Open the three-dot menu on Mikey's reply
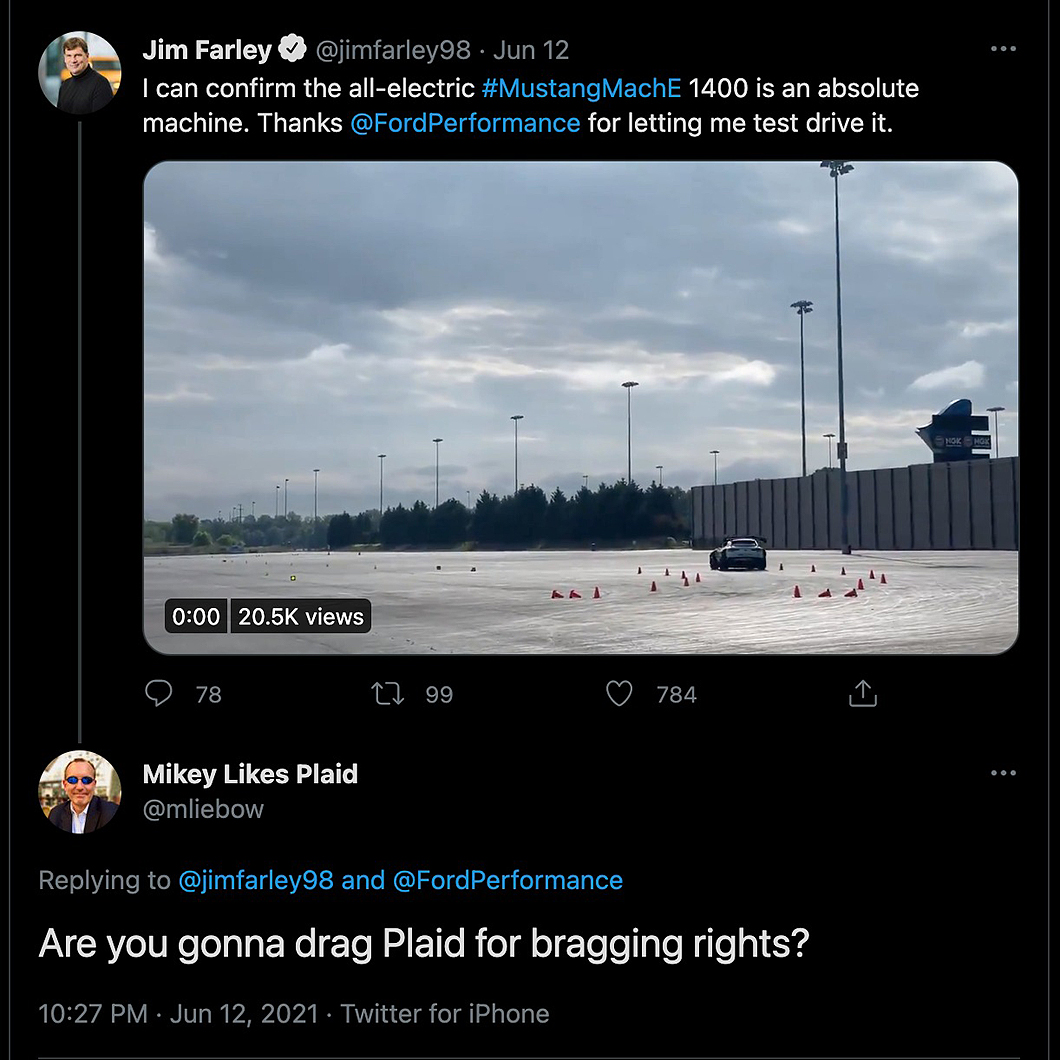The width and height of the screenshot is (1060, 1060). click(x=1003, y=773)
